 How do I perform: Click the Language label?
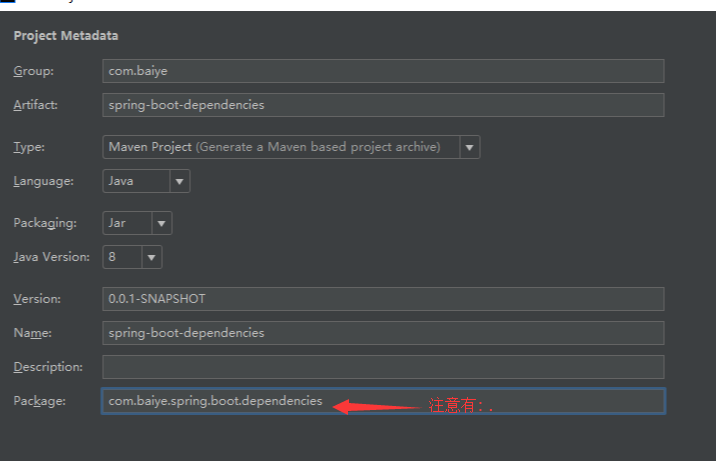click(44, 181)
